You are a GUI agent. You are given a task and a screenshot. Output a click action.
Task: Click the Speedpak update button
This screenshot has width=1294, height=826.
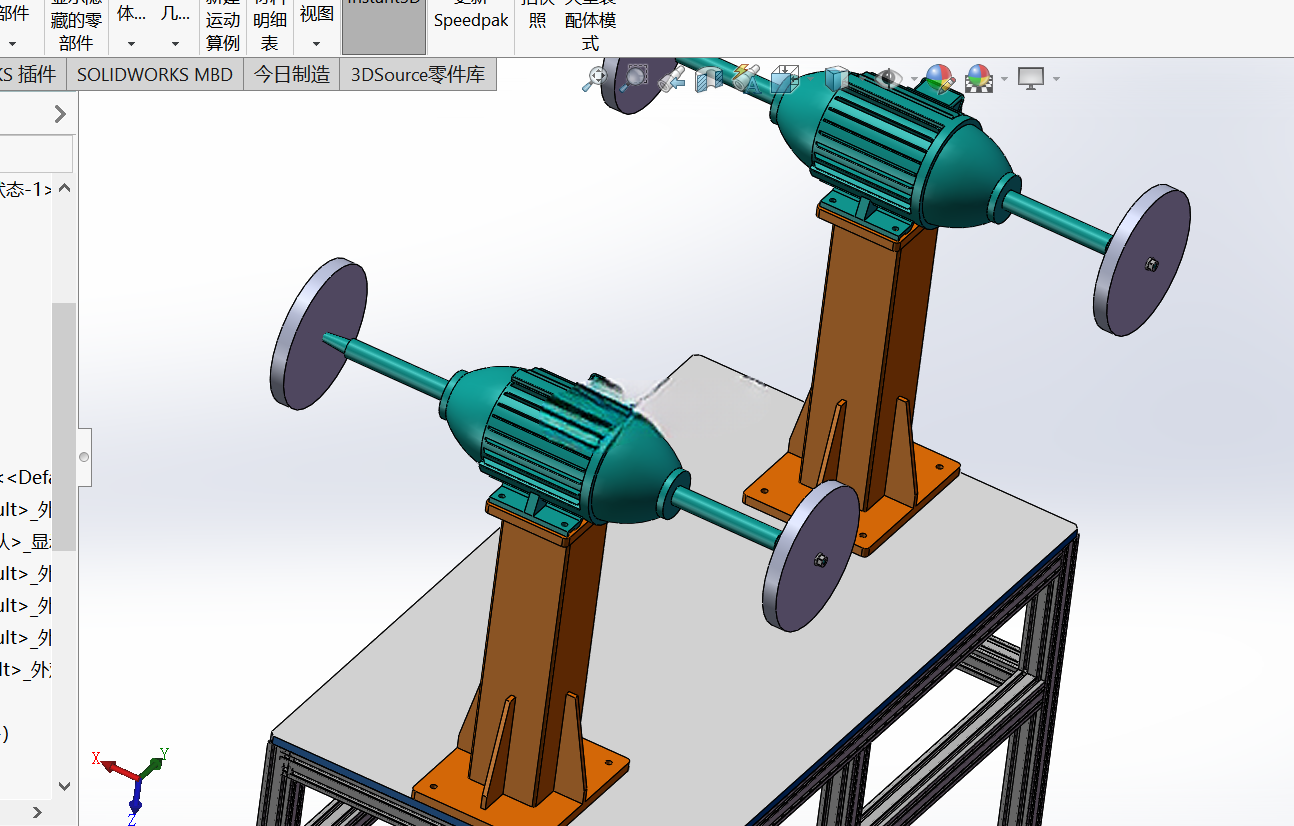pyautogui.click(x=471, y=20)
